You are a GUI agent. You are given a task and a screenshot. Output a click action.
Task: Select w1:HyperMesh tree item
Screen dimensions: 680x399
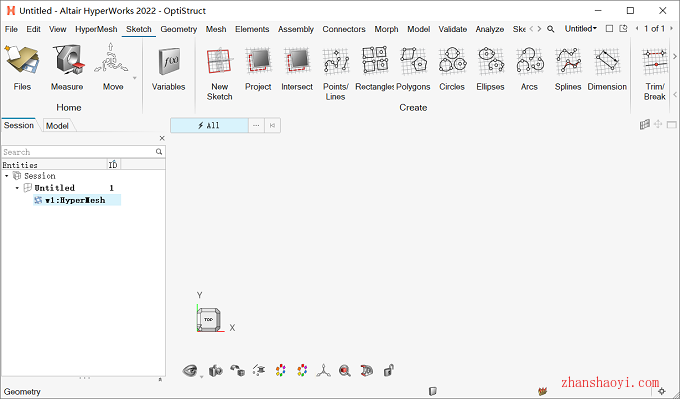pyautogui.click(x=77, y=200)
